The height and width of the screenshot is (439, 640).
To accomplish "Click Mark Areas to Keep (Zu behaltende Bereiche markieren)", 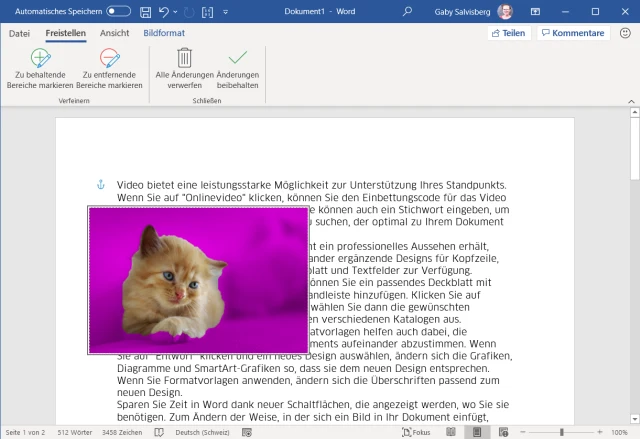I will point(40,68).
